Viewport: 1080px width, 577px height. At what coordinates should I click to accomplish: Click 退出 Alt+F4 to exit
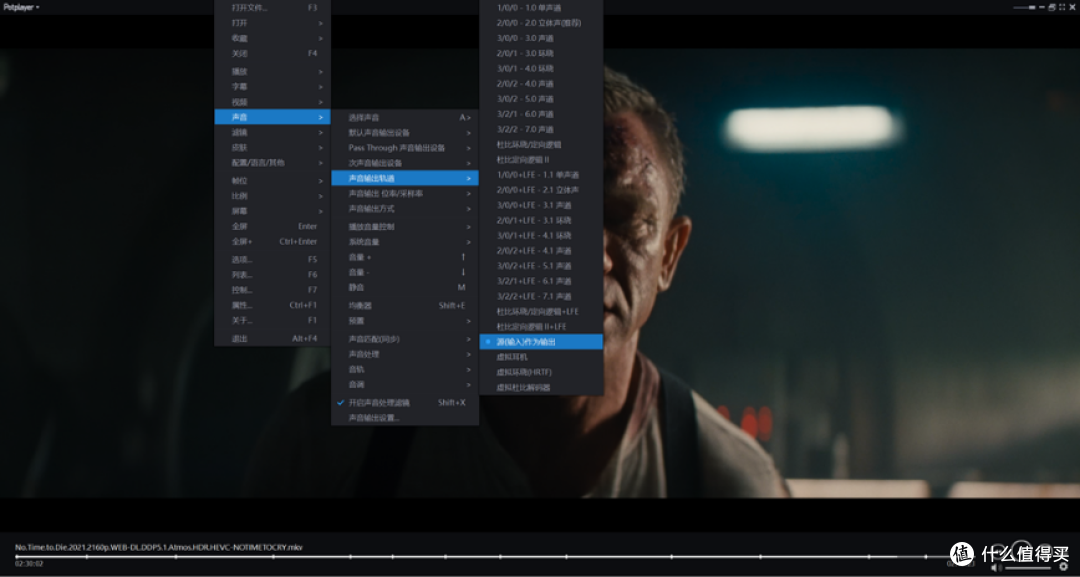(x=272, y=338)
